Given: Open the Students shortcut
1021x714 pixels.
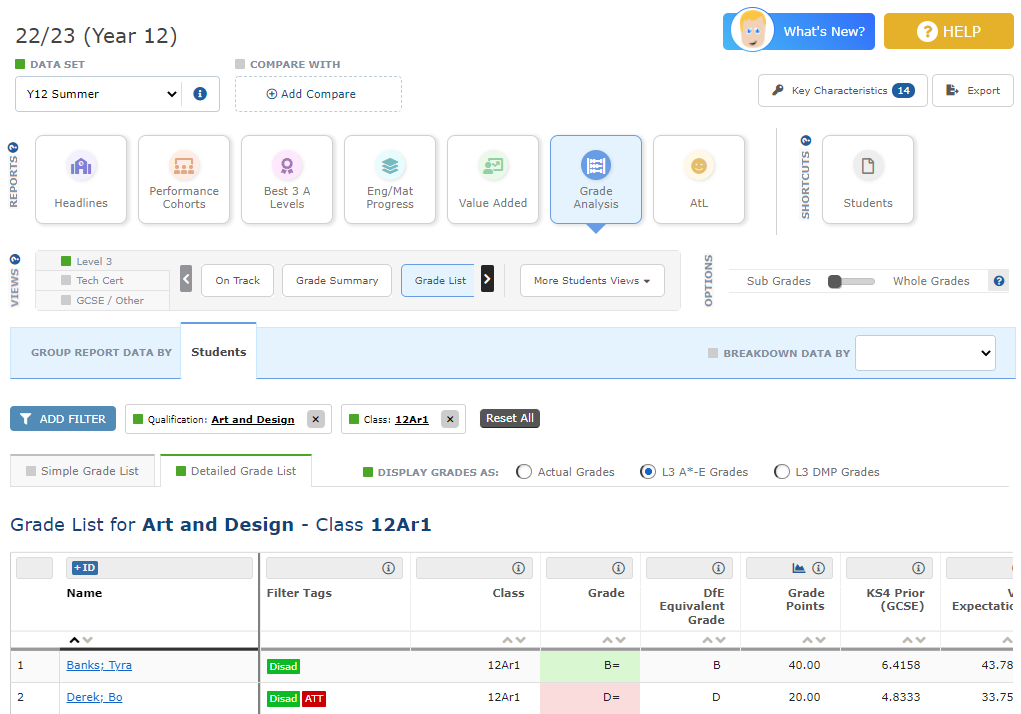Looking at the screenshot, I should click(867, 180).
